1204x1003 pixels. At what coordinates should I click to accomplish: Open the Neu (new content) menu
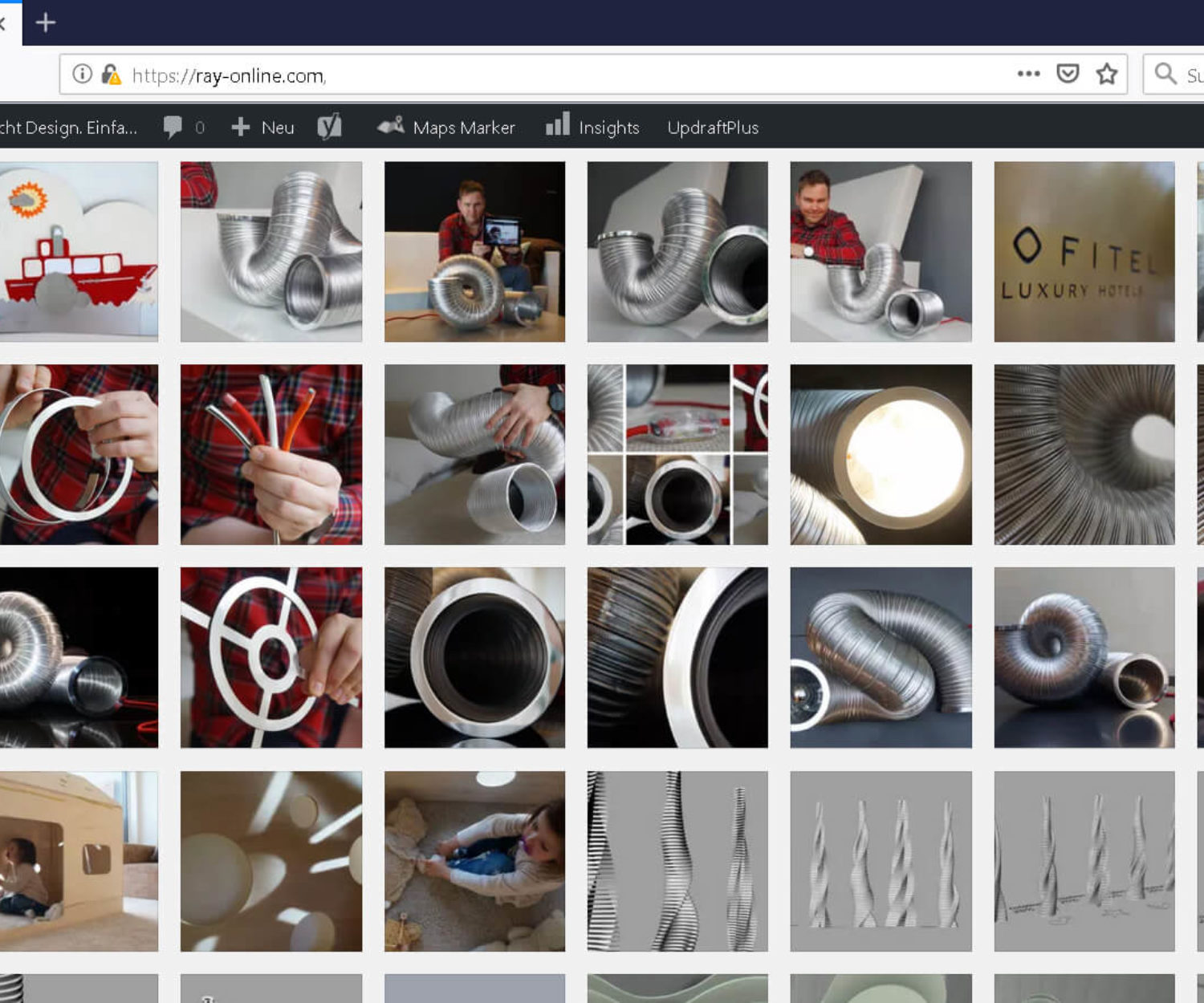click(x=263, y=128)
